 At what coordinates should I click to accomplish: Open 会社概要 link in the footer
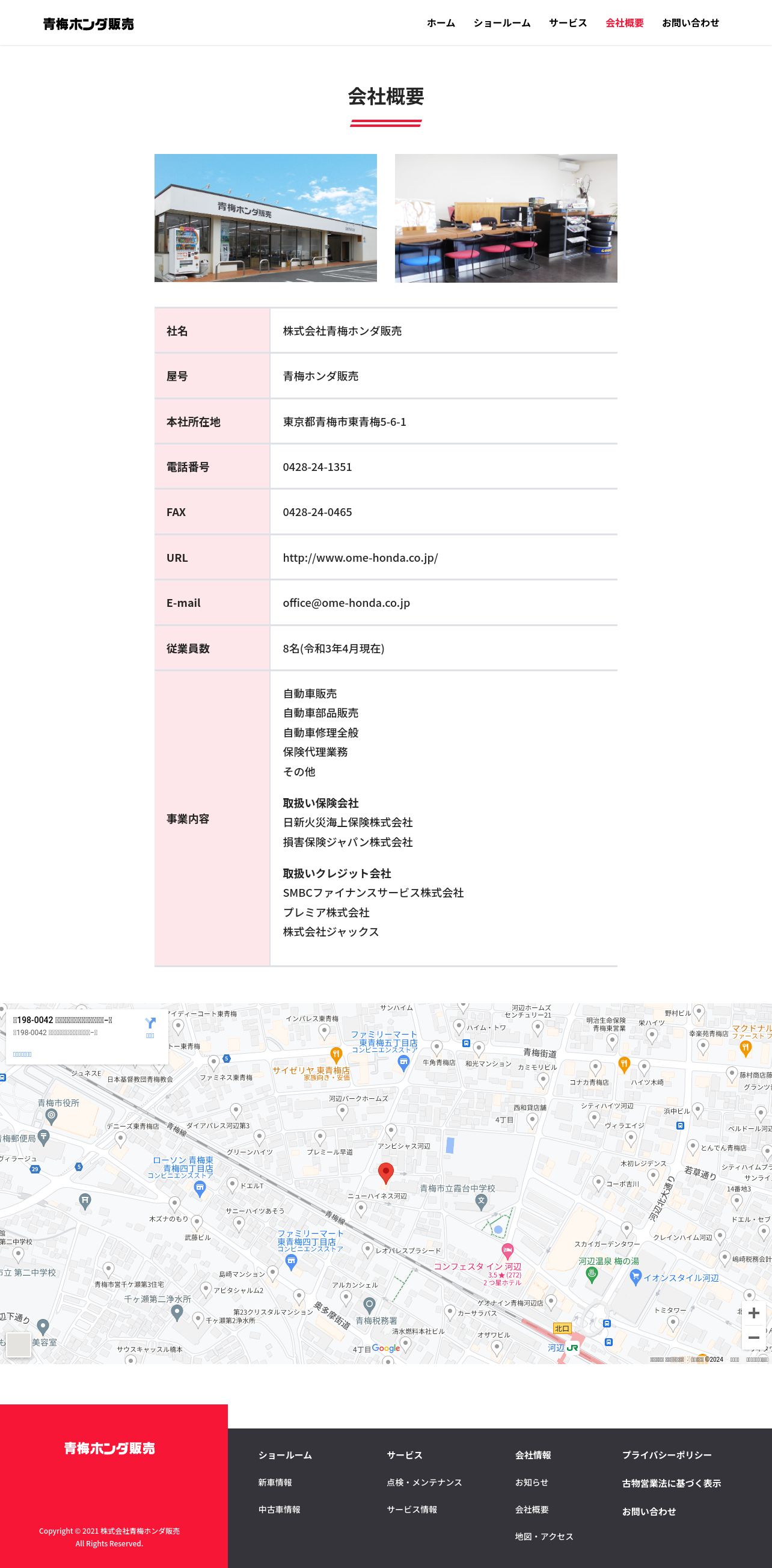(532, 1510)
